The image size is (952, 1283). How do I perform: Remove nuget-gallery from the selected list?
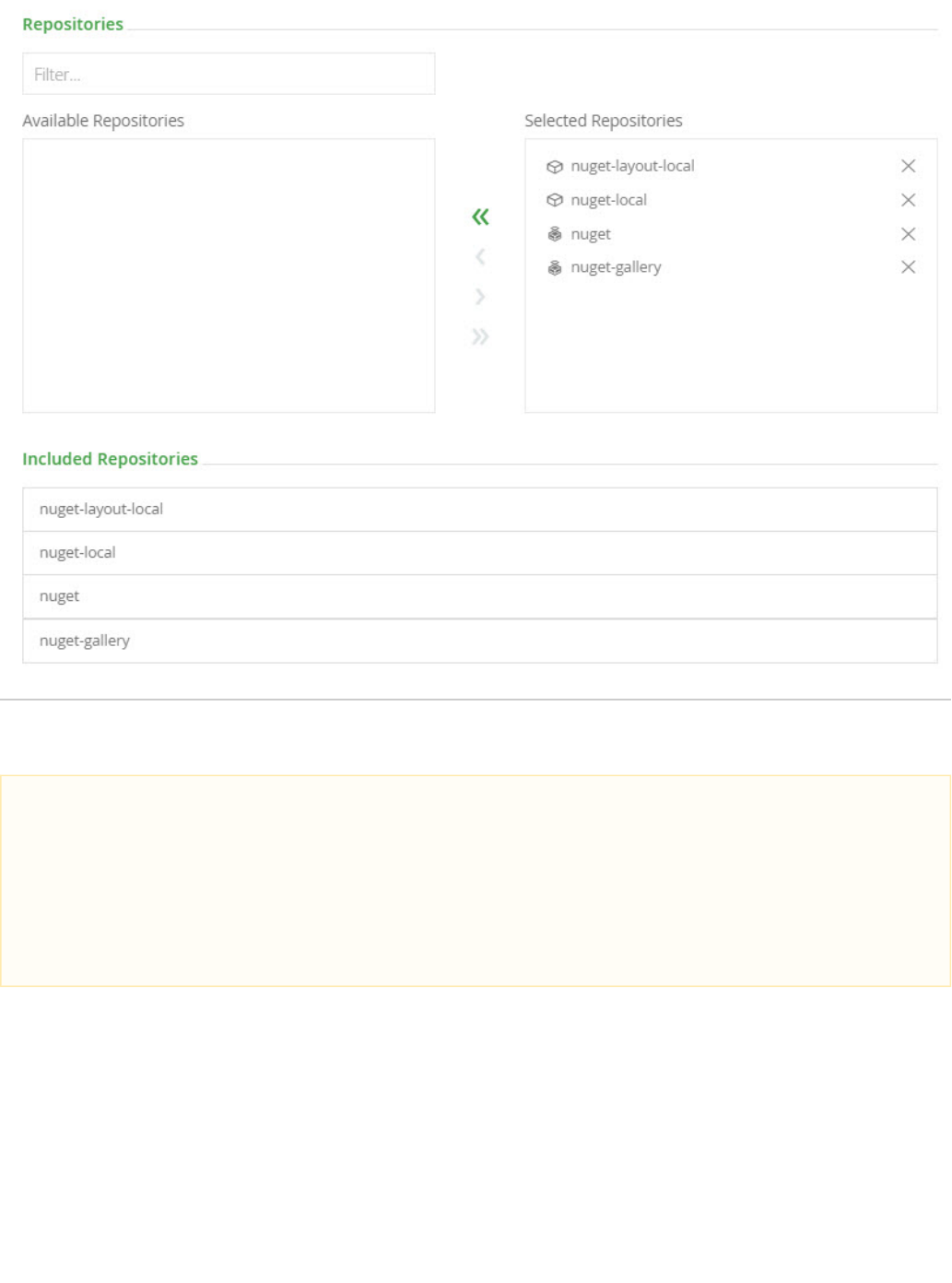pos(908,267)
